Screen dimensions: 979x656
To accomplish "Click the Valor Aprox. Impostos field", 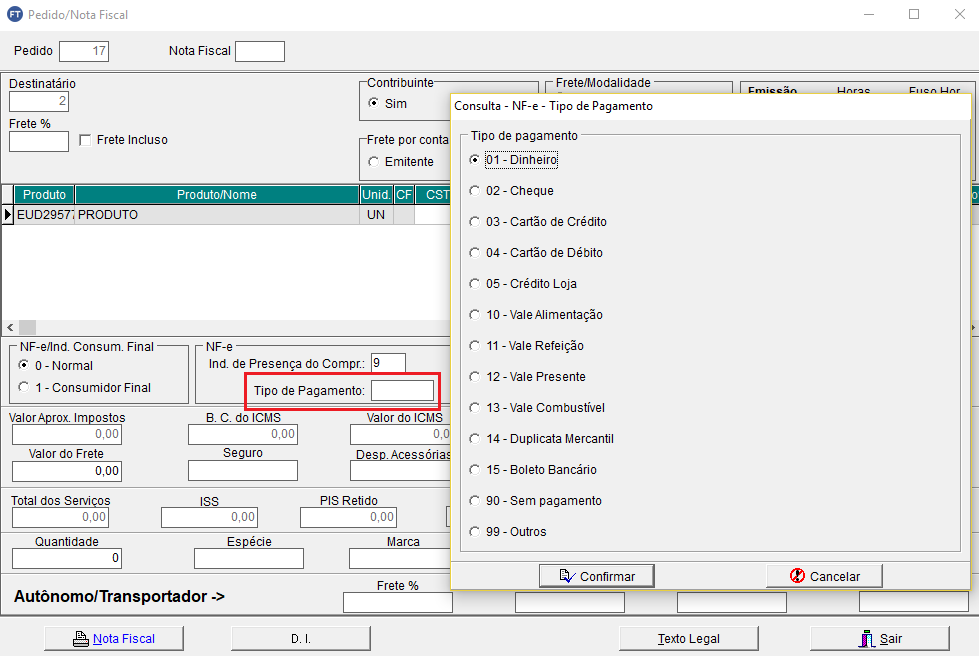I will pos(67,434).
